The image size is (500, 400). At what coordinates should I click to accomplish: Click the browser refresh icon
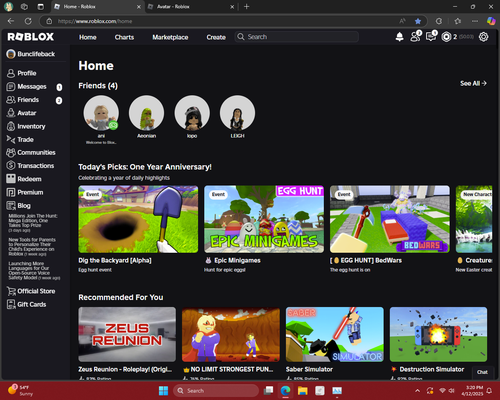tap(28, 21)
